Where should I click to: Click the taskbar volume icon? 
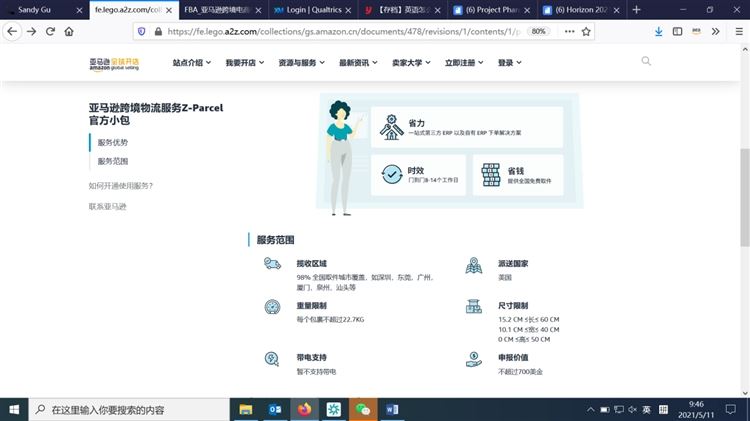632,410
